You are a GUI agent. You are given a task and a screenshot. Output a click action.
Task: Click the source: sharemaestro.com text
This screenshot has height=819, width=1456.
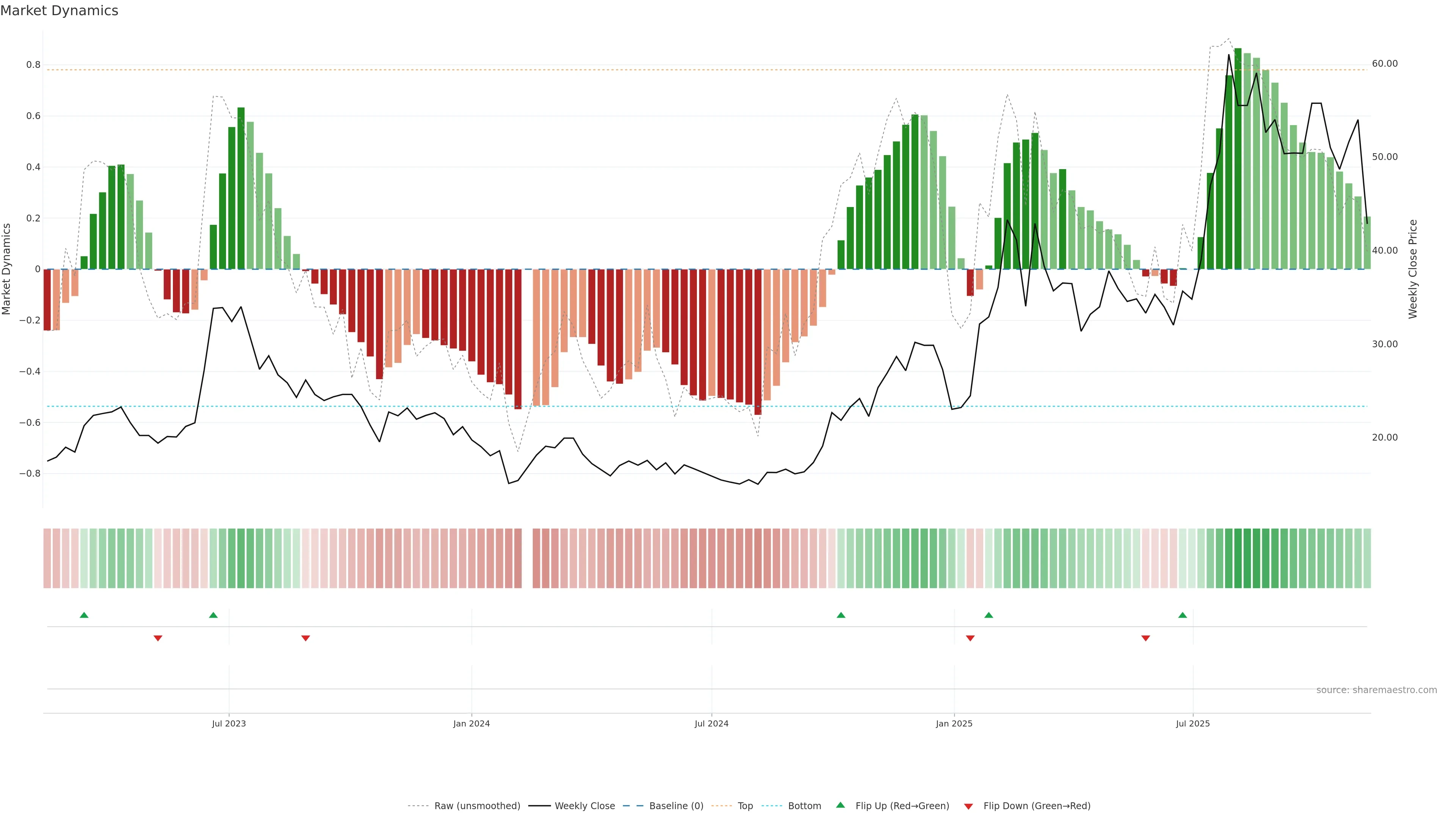click(1376, 690)
